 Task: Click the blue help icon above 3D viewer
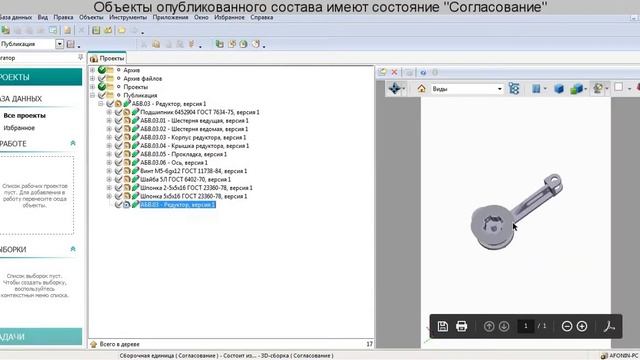pos(423,72)
